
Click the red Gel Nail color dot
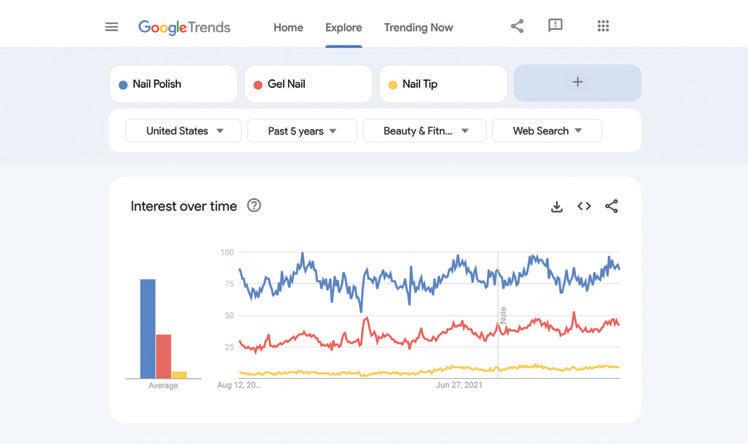258,85
